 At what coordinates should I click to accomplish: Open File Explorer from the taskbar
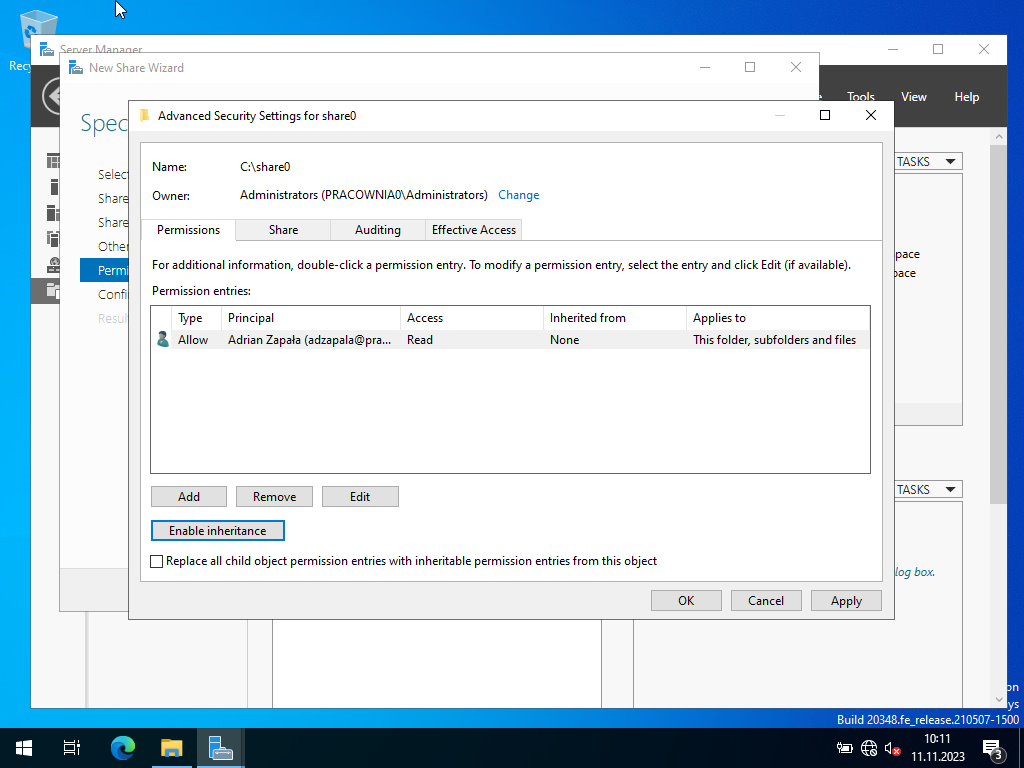(172, 747)
